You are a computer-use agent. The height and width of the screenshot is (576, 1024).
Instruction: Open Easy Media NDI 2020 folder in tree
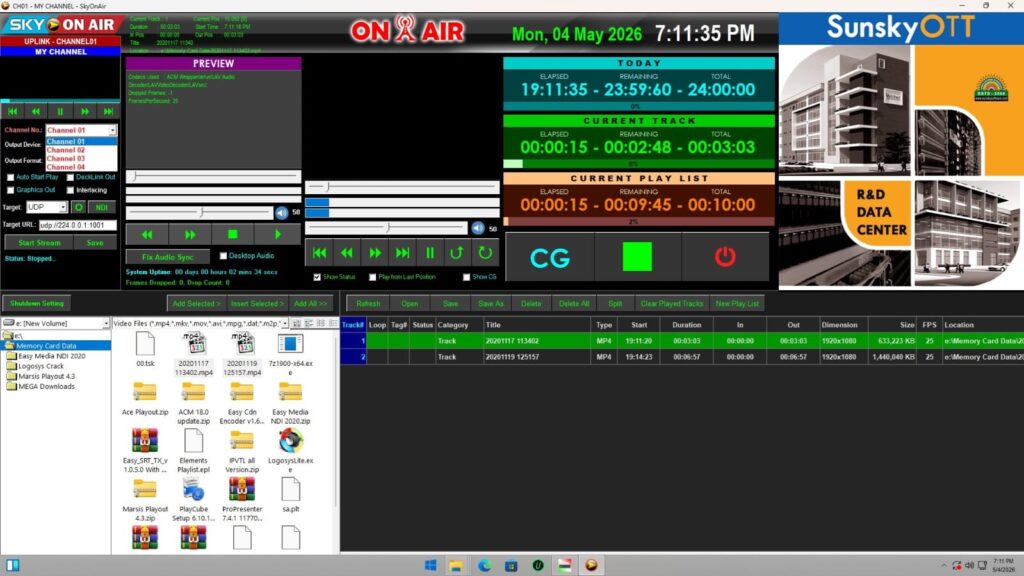(52, 356)
